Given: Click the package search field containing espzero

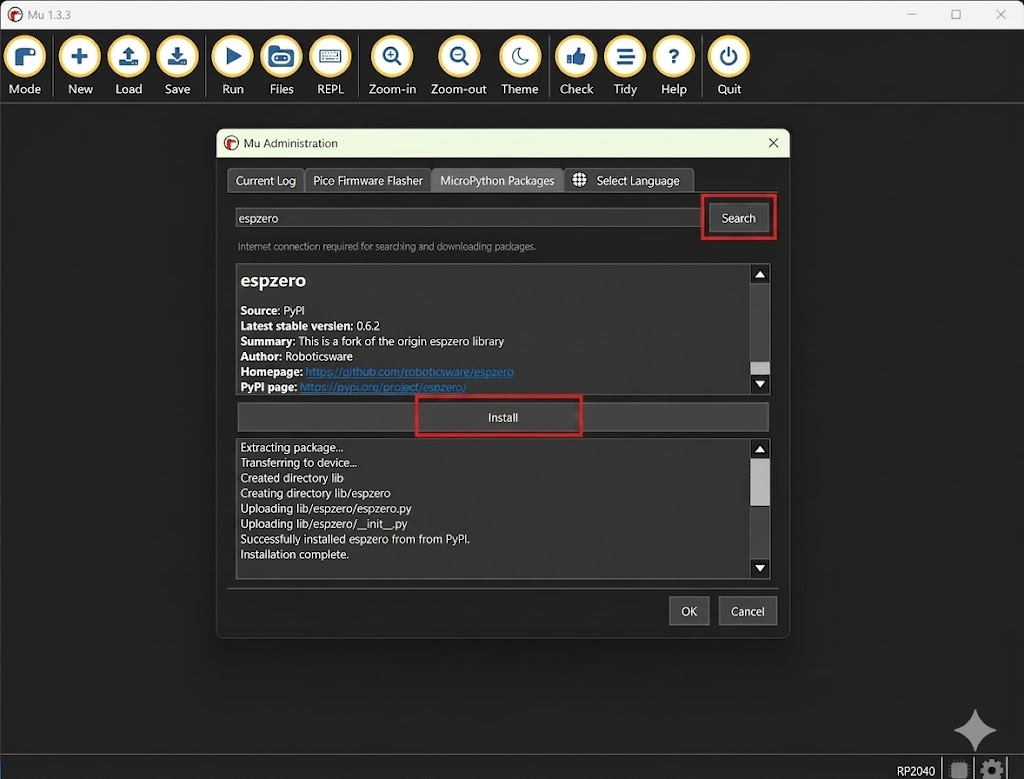Looking at the screenshot, I should point(468,218).
